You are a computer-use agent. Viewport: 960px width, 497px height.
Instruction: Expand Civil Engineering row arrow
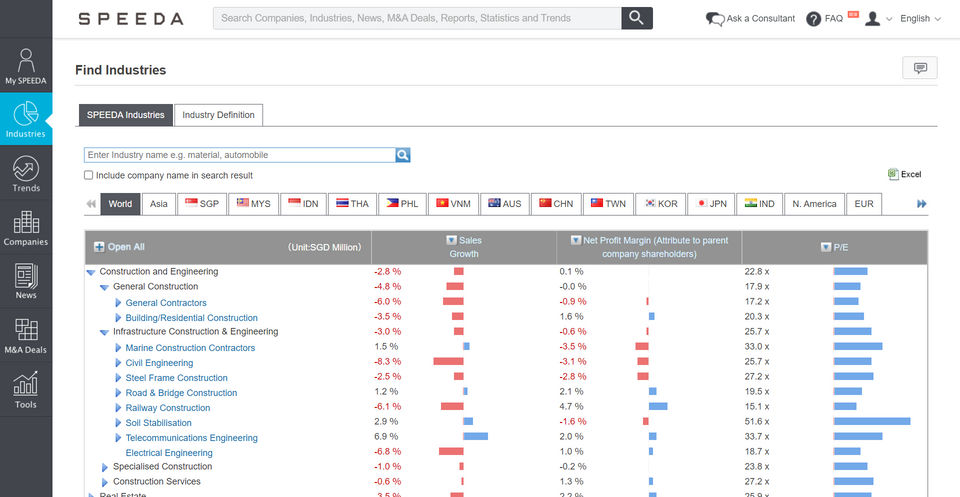[x=118, y=363]
